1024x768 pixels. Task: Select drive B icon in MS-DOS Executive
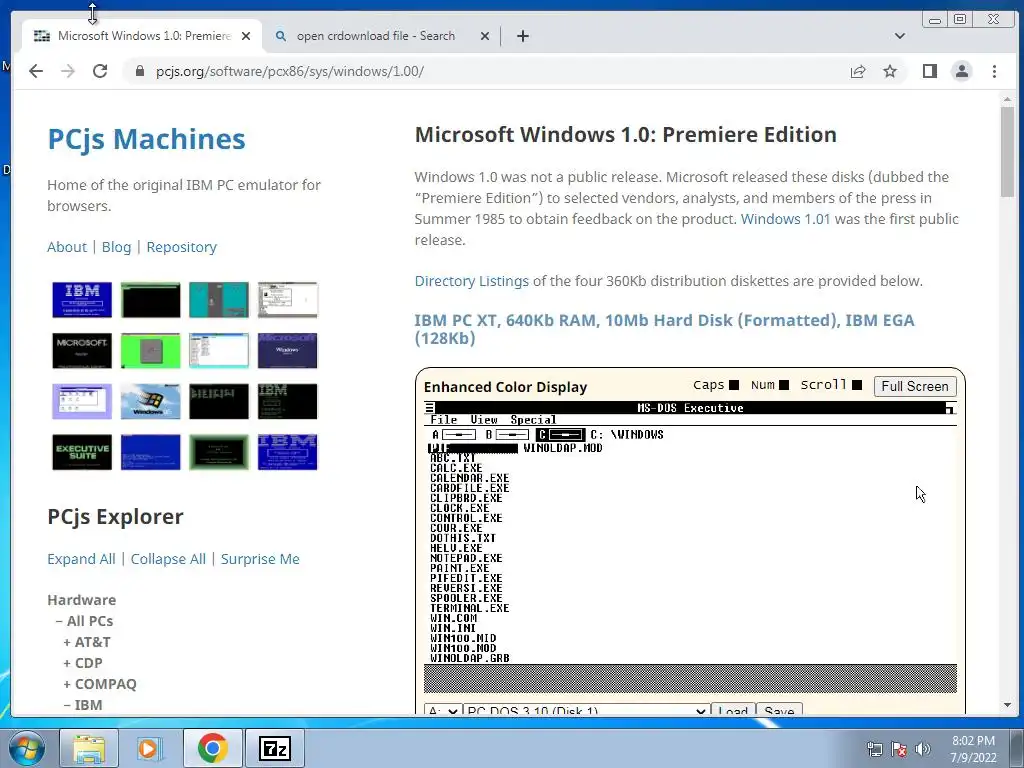tap(507, 434)
